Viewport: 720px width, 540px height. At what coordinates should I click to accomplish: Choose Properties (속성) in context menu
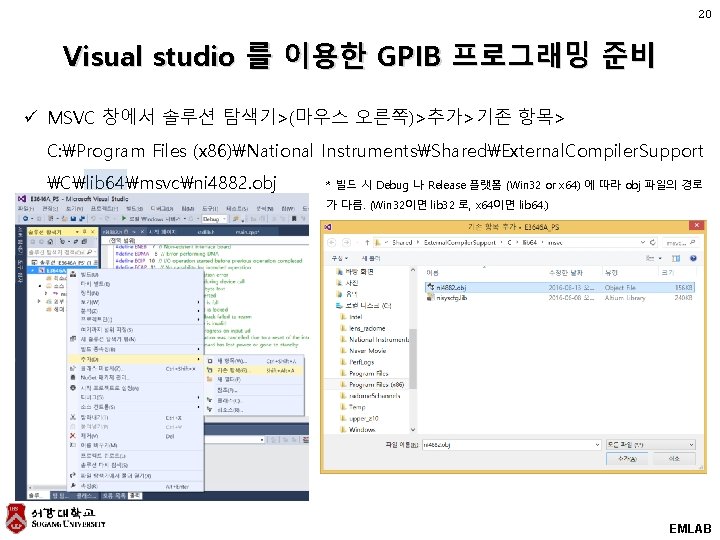point(135,485)
